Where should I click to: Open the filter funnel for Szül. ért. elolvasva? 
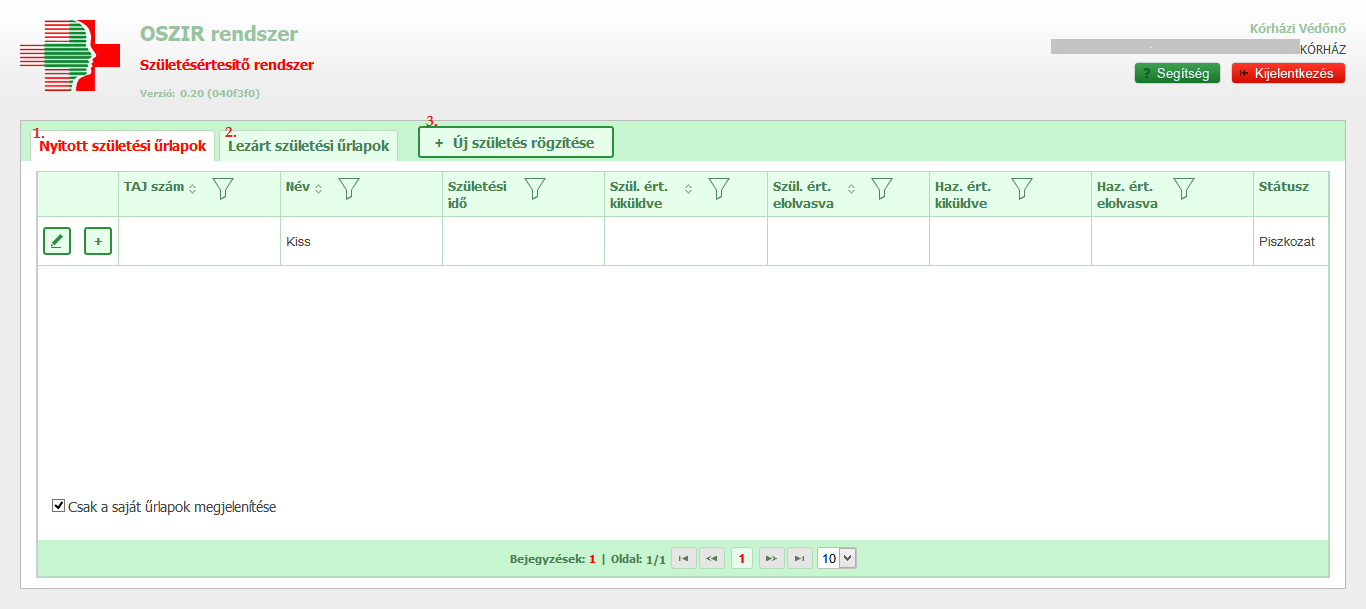pyautogui.click(x=881, y=188)
